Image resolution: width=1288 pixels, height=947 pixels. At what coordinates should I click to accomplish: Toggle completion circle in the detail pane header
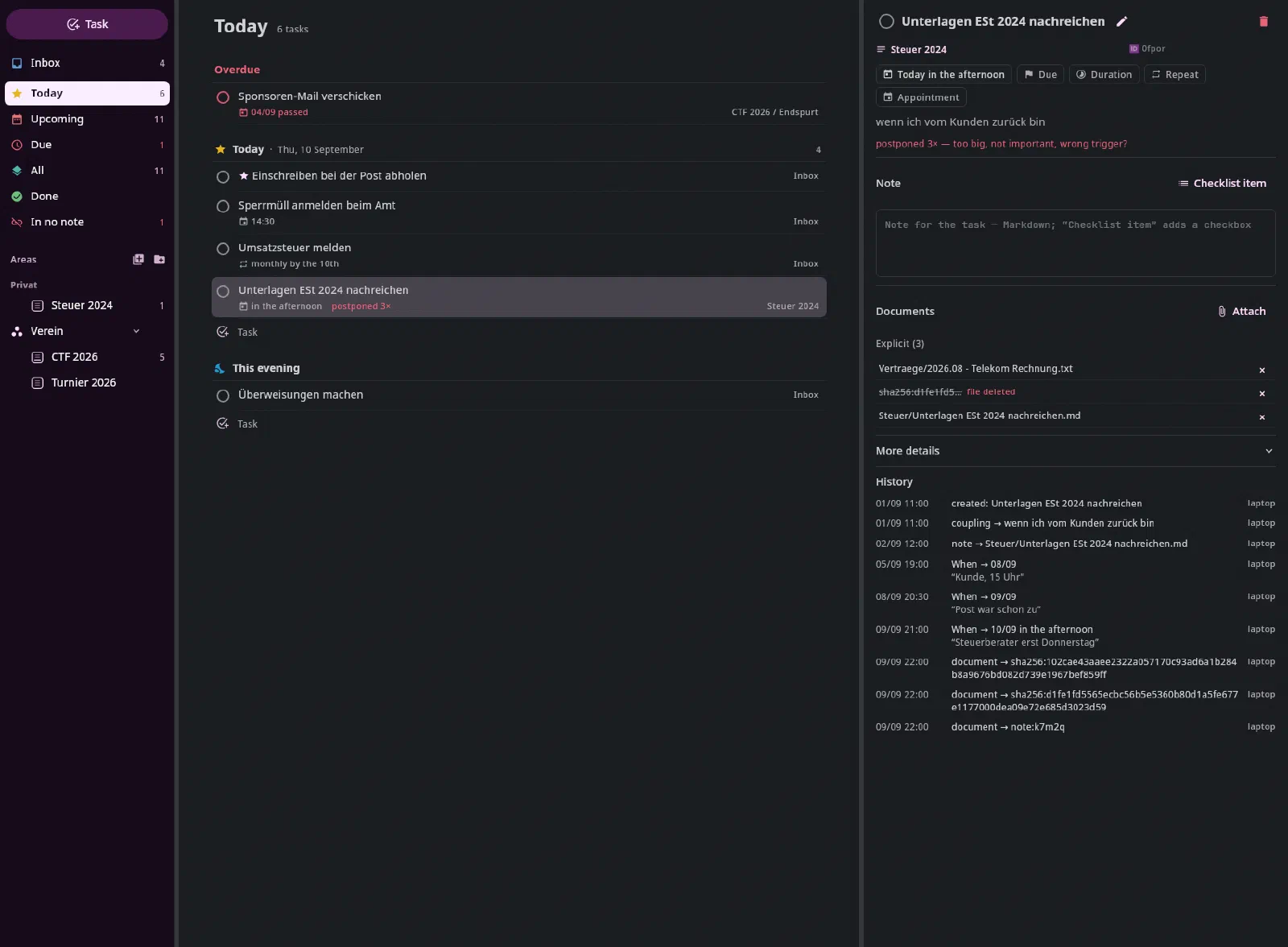pyautogui.click(x=886, y=22)
